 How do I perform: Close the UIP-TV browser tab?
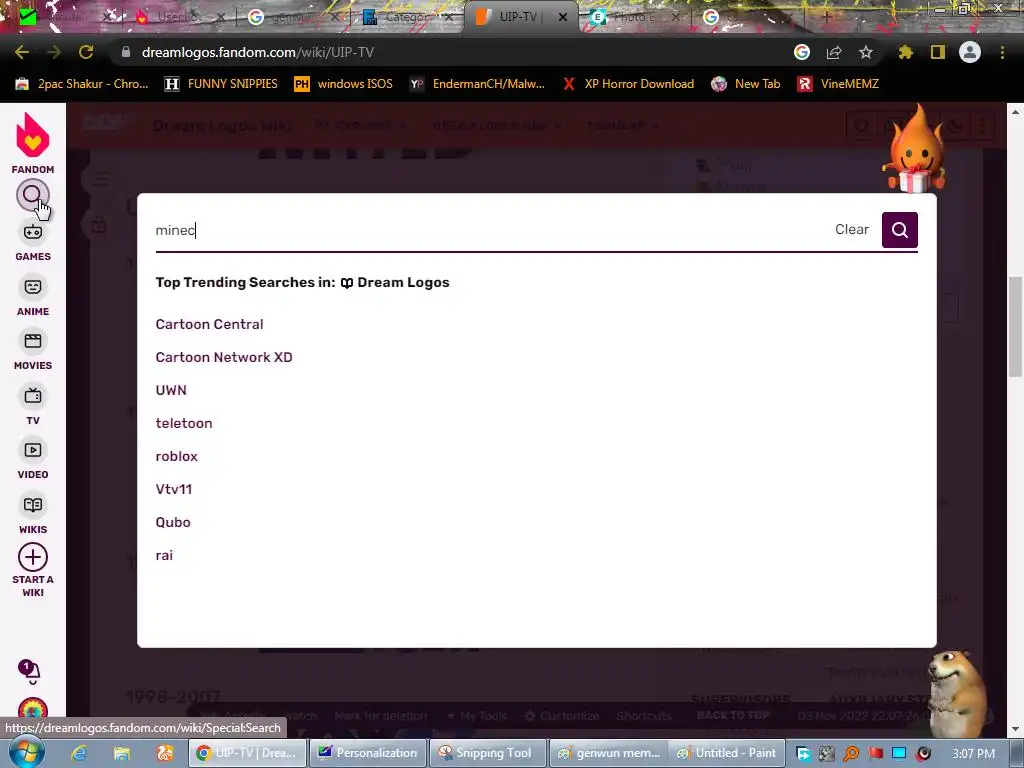pyautogui.click(x=562, y=17)
